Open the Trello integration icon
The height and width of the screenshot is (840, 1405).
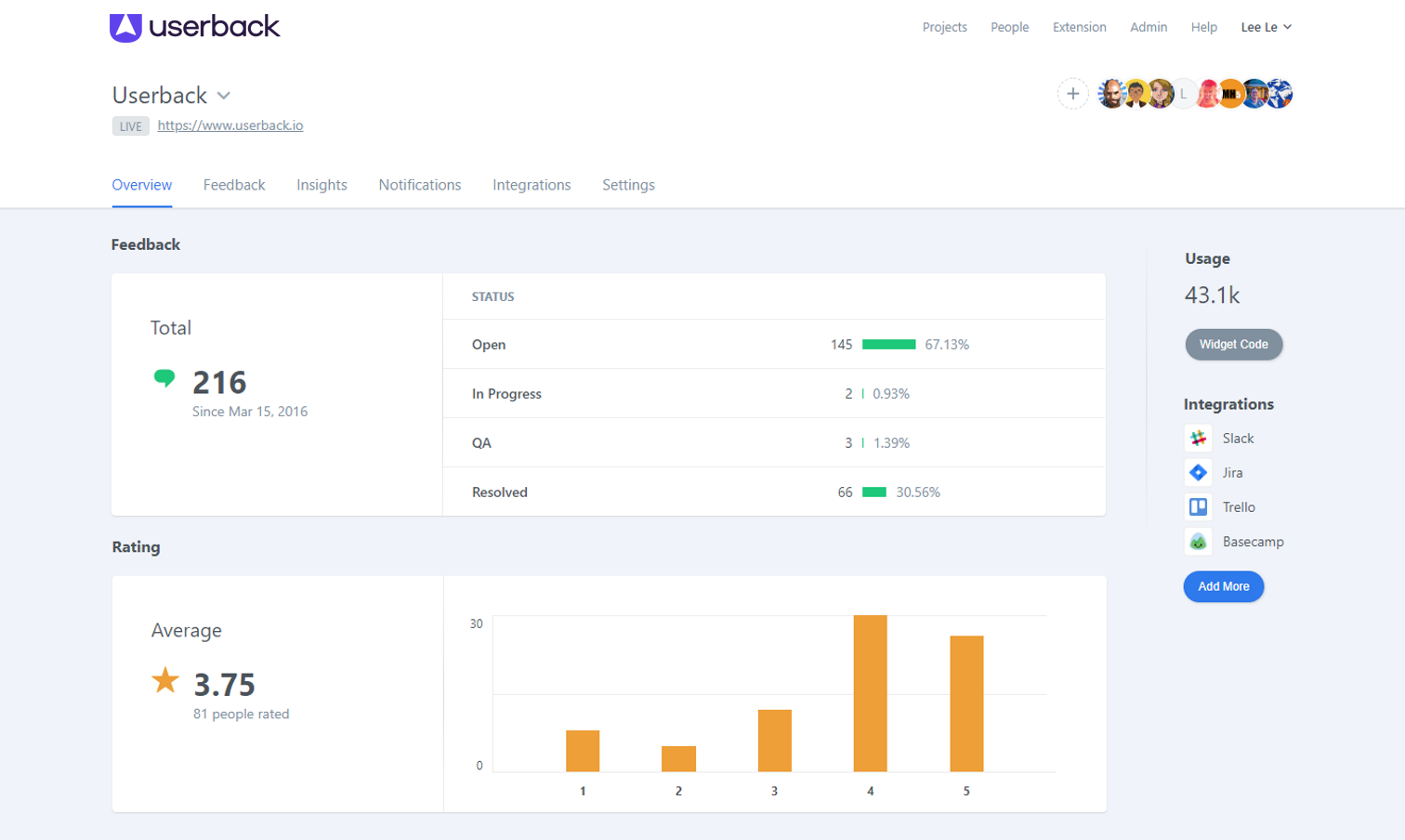point(1198,507)
